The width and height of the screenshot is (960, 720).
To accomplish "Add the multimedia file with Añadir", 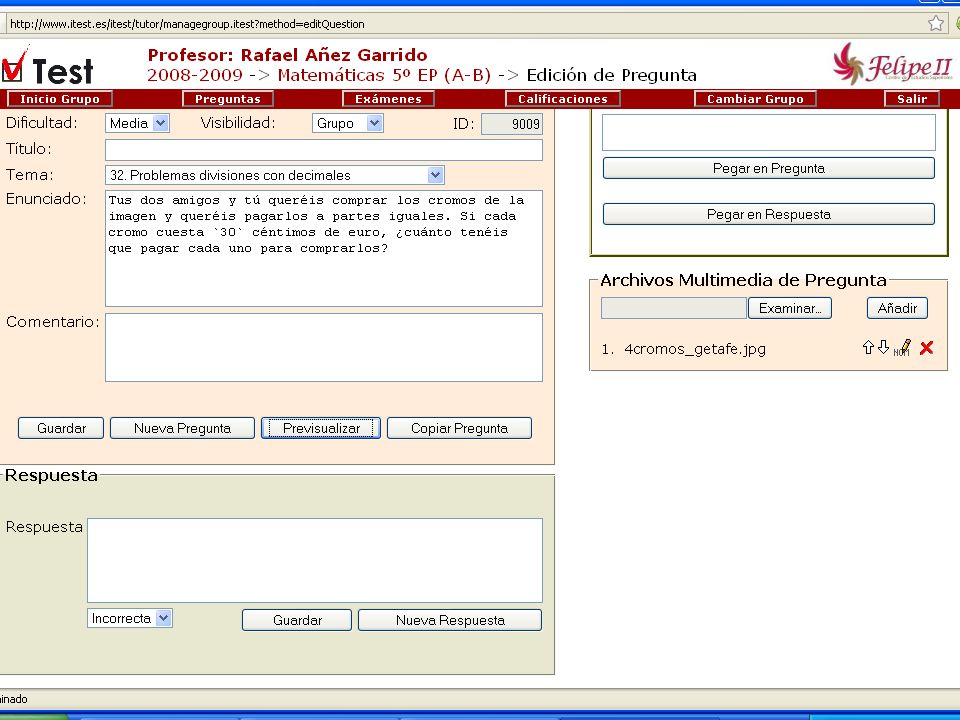I will coord(897,308).
